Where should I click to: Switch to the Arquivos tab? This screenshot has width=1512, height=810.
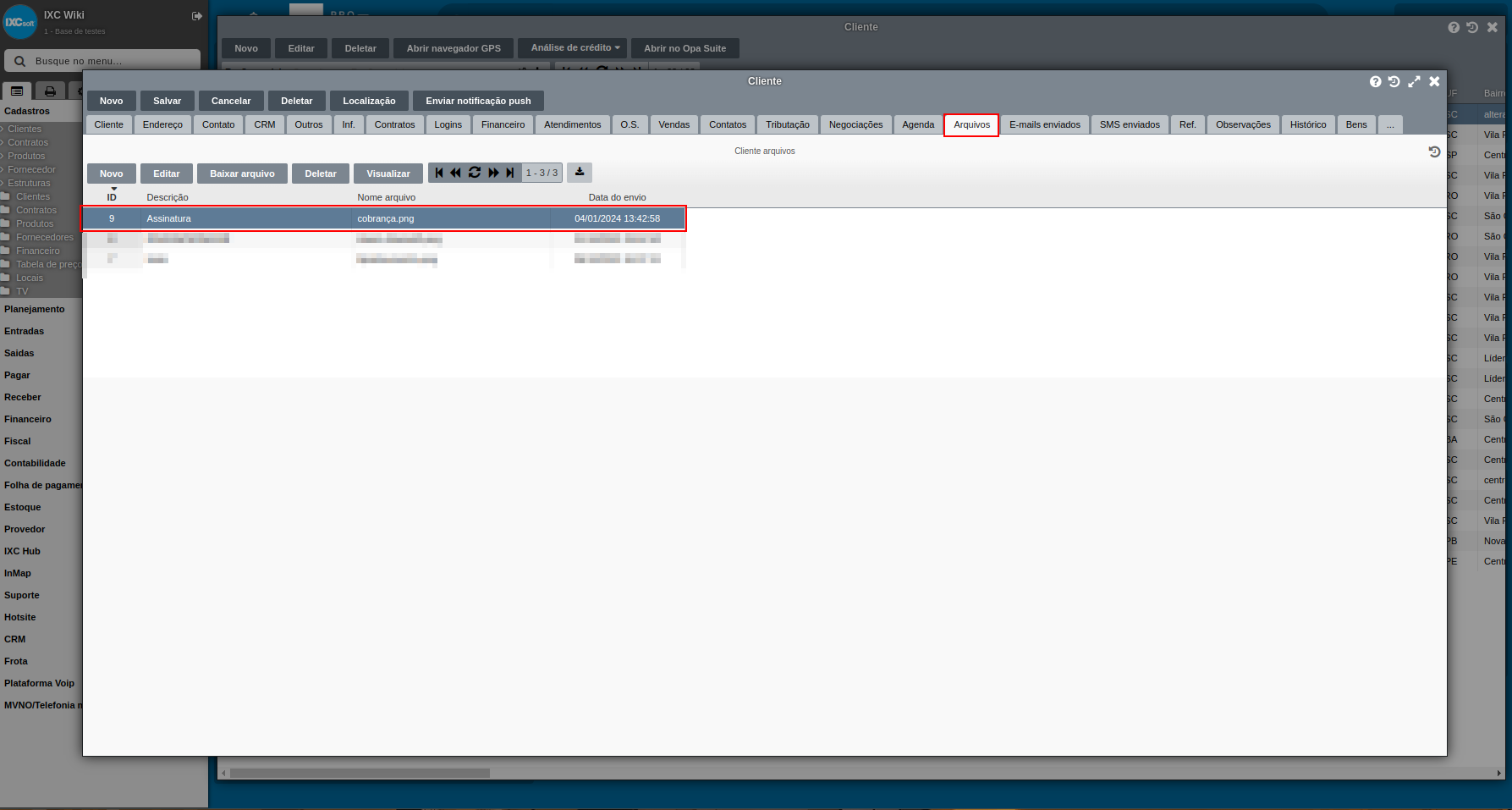coord(971,124)
